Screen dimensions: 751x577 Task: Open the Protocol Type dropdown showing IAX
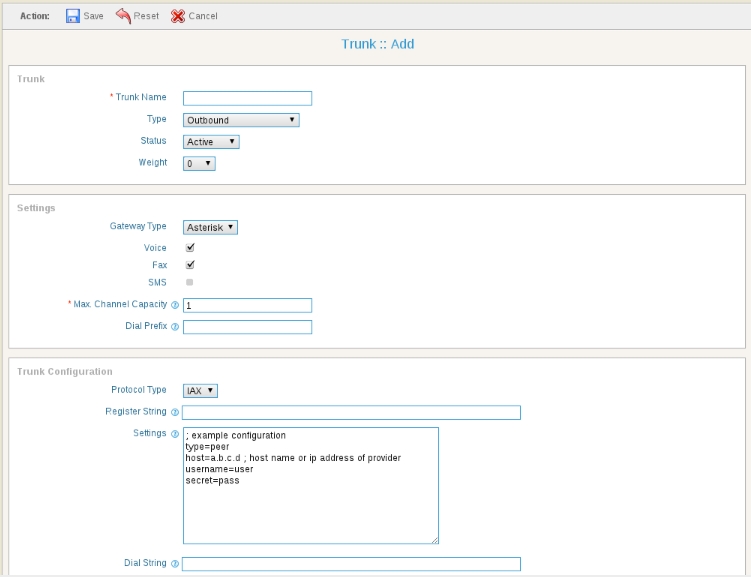pos(200,391)
